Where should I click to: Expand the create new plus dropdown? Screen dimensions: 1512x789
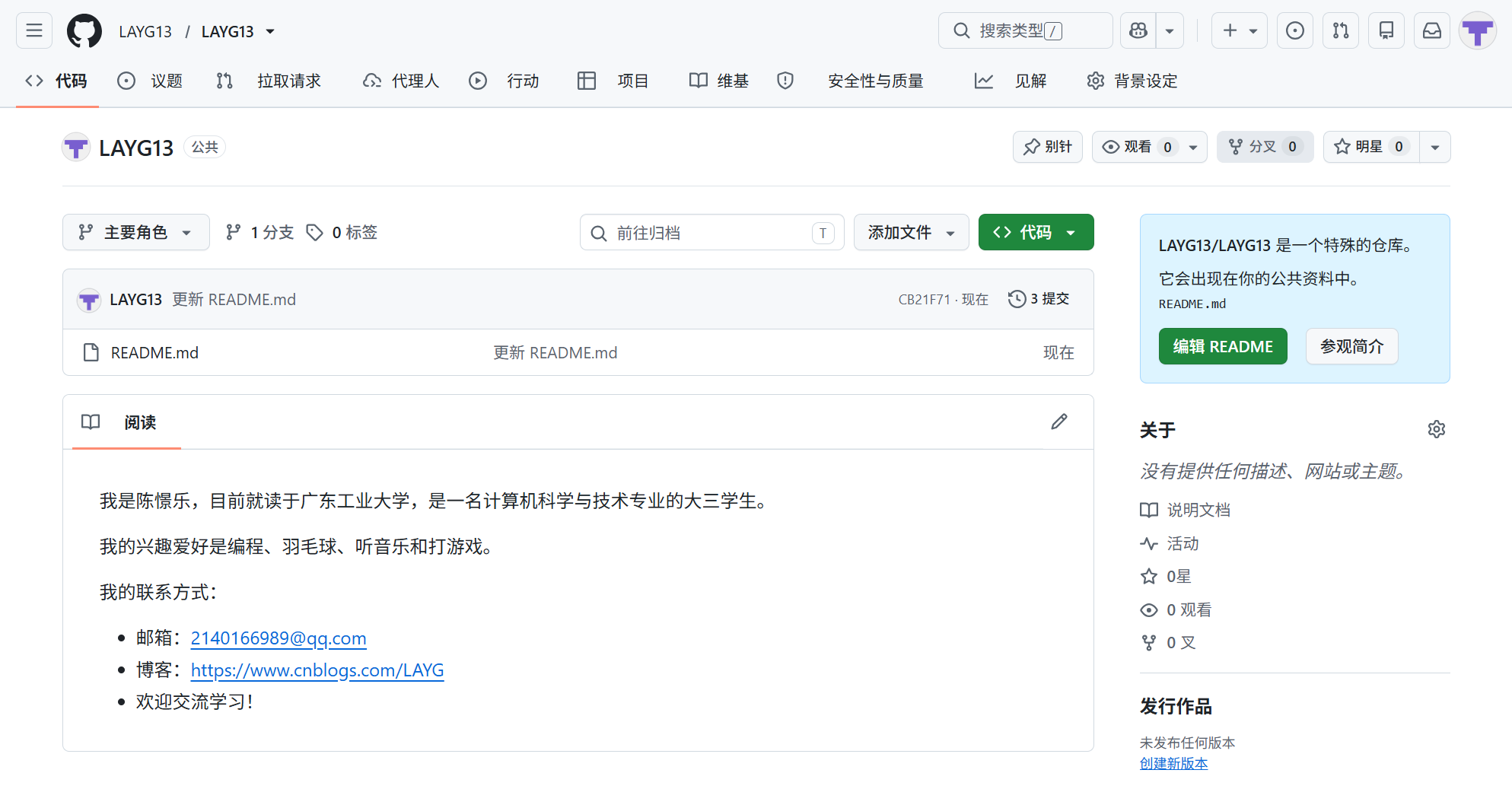[1240, 31]
